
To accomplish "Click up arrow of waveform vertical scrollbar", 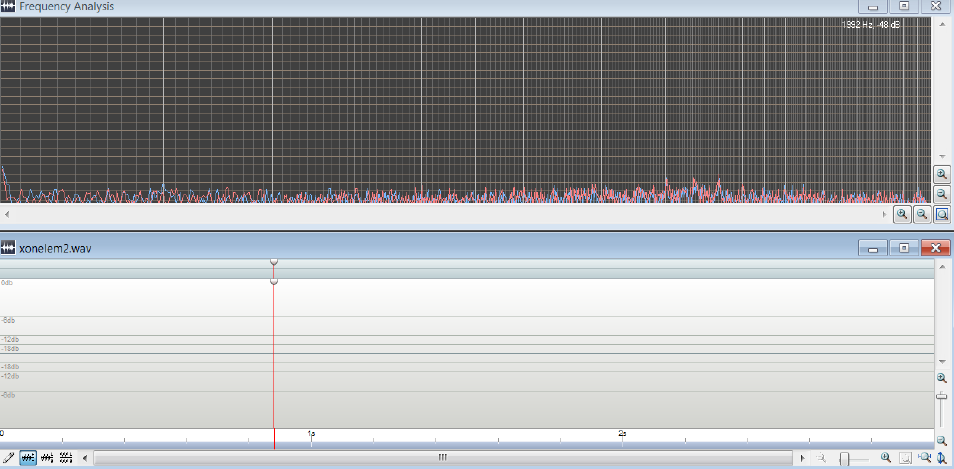I will 942,266.
